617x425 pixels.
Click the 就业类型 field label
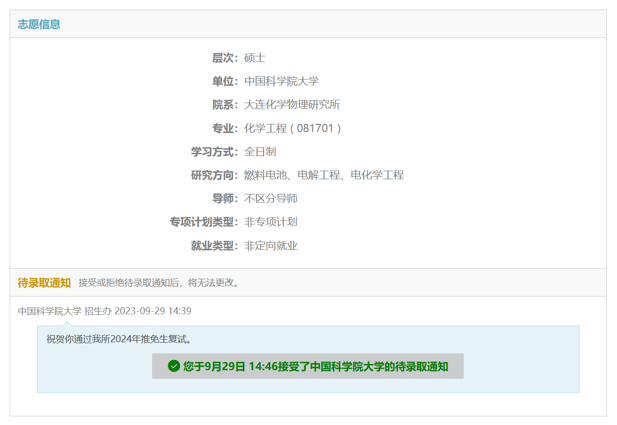pyautogui.click(x=214, y=245)
